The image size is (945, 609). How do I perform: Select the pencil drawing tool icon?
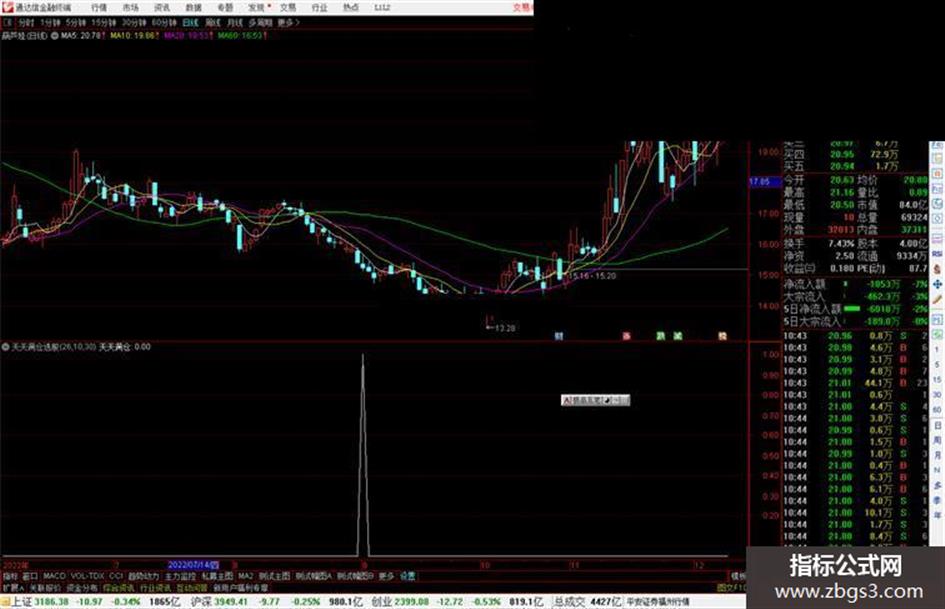pyautogui.click(x=937, y=300)
